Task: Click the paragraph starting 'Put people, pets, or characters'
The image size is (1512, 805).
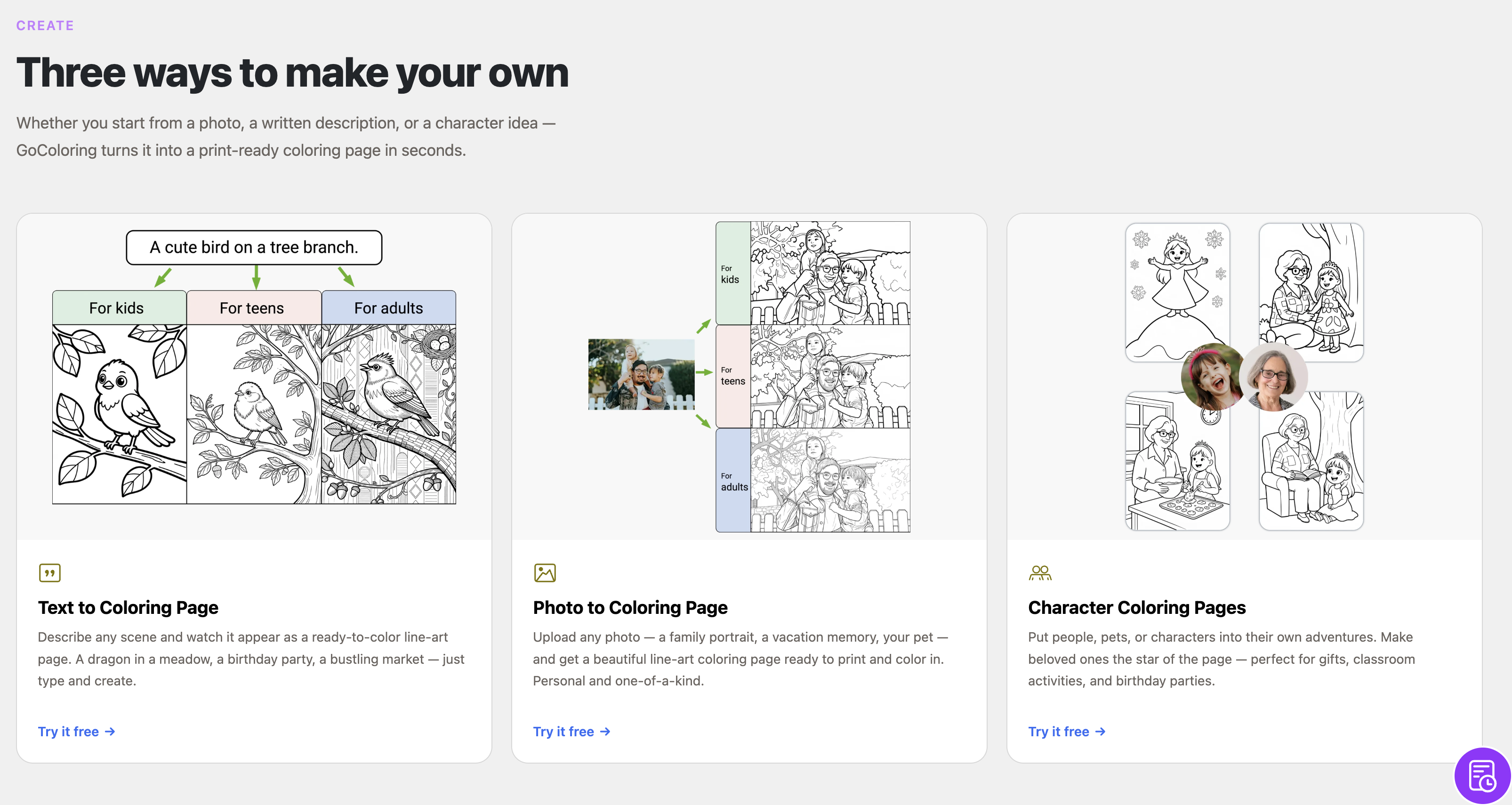Action: (x=1222, y=659)
